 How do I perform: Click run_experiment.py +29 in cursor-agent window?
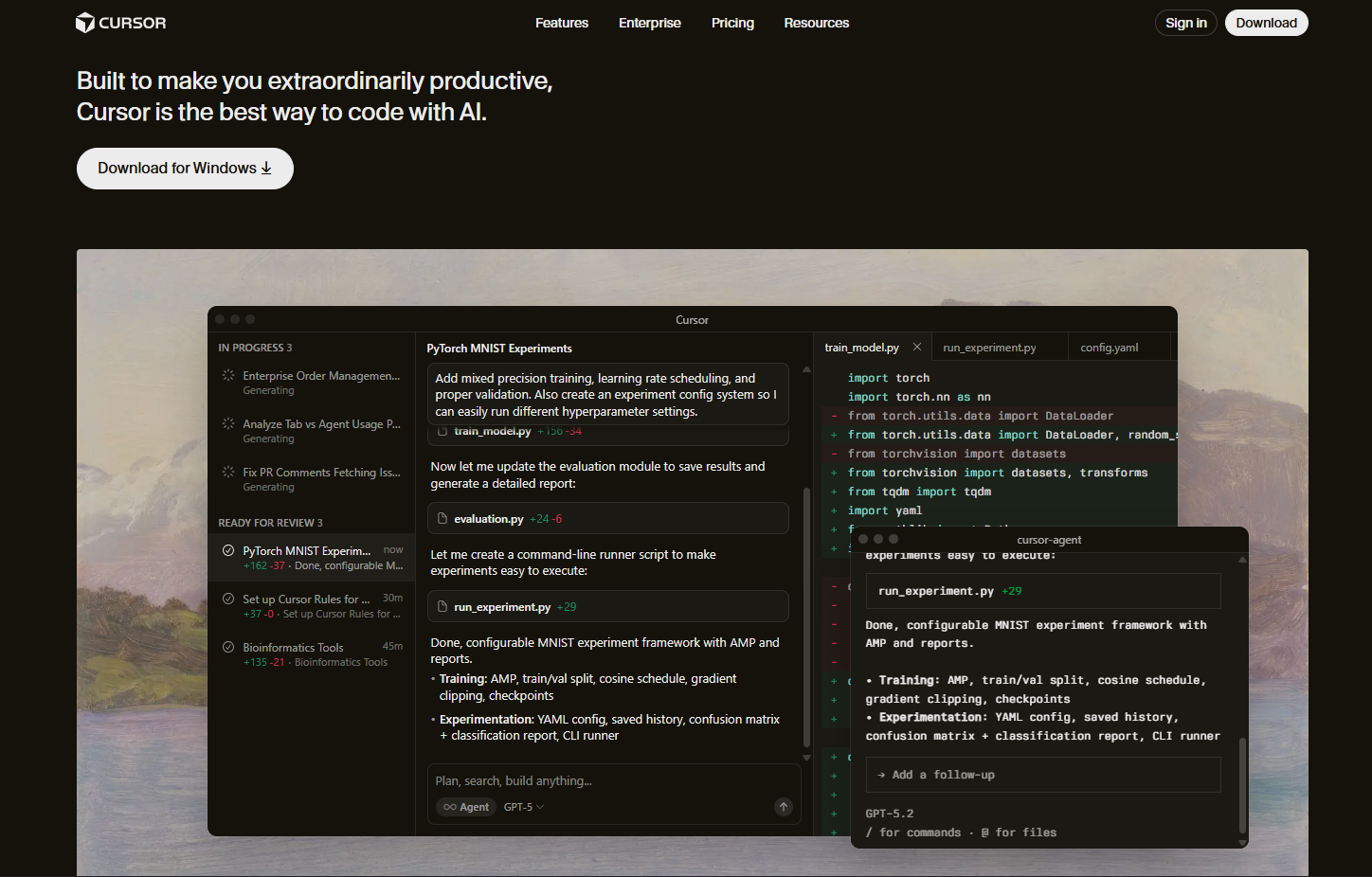tap(1043, 591)
